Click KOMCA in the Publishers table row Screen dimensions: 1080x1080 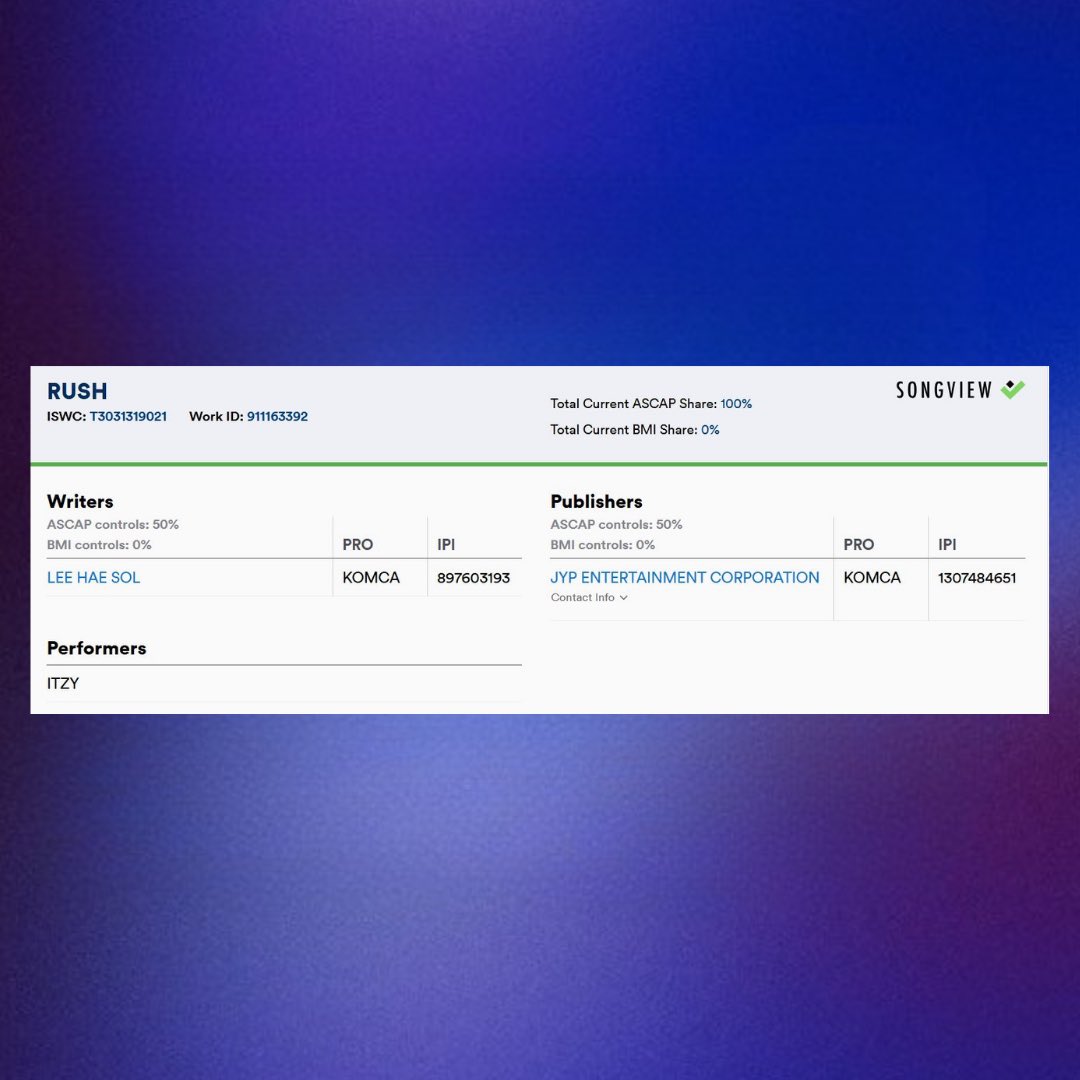pyautogui.click(x=872, y=578)
